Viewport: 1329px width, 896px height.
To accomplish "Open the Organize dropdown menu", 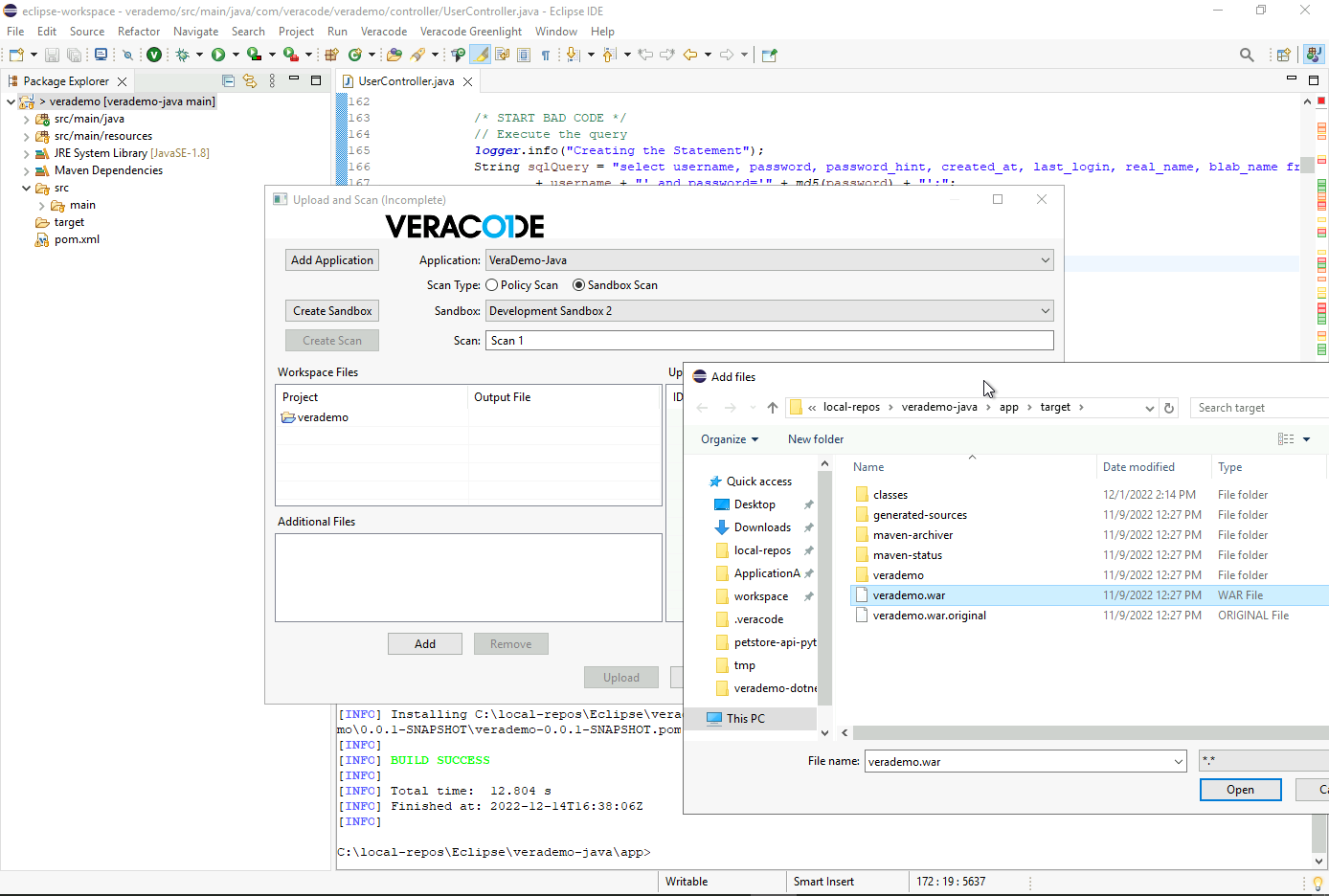I will 730,439.
